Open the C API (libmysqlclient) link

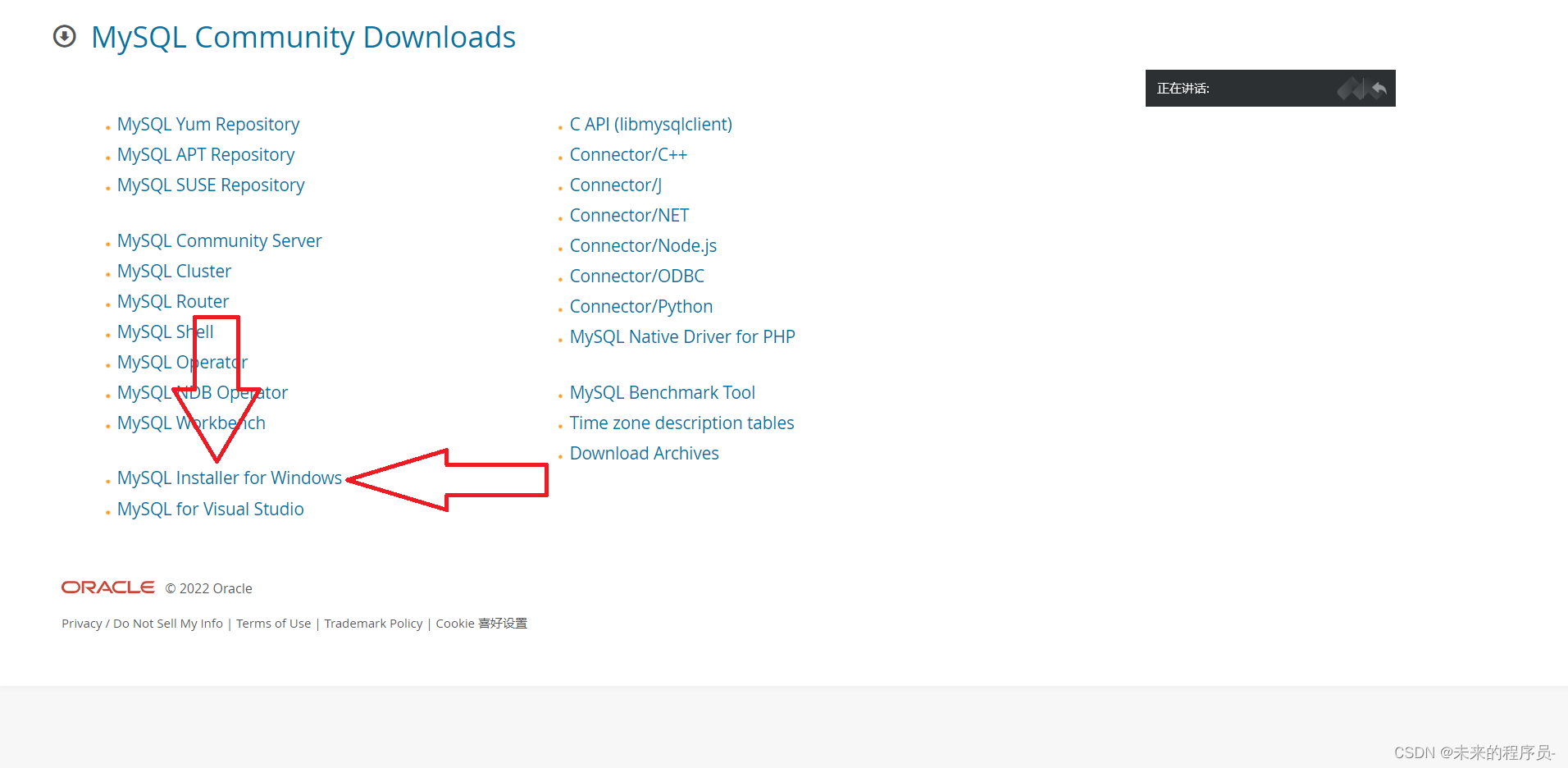tap(651, 124)
